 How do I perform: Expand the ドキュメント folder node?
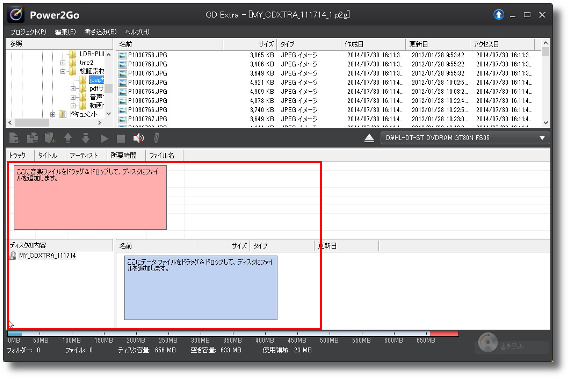tap(52, 114)
